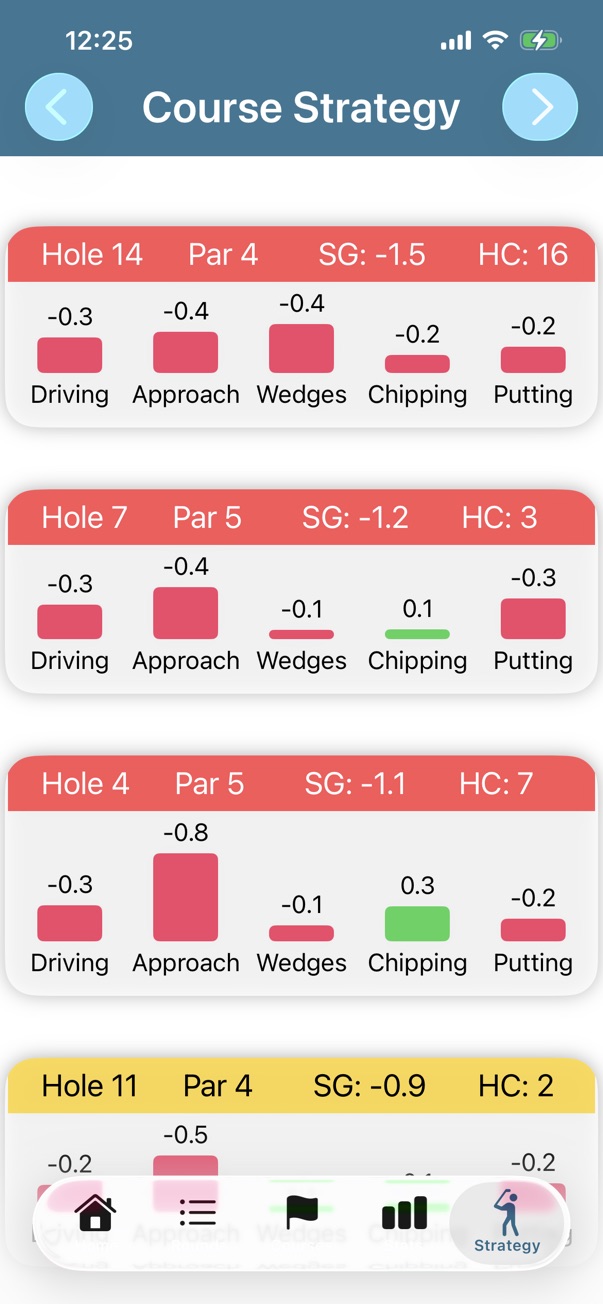Switch to the Strategy tab
603x1304 pixels.
coord(507,1220)
